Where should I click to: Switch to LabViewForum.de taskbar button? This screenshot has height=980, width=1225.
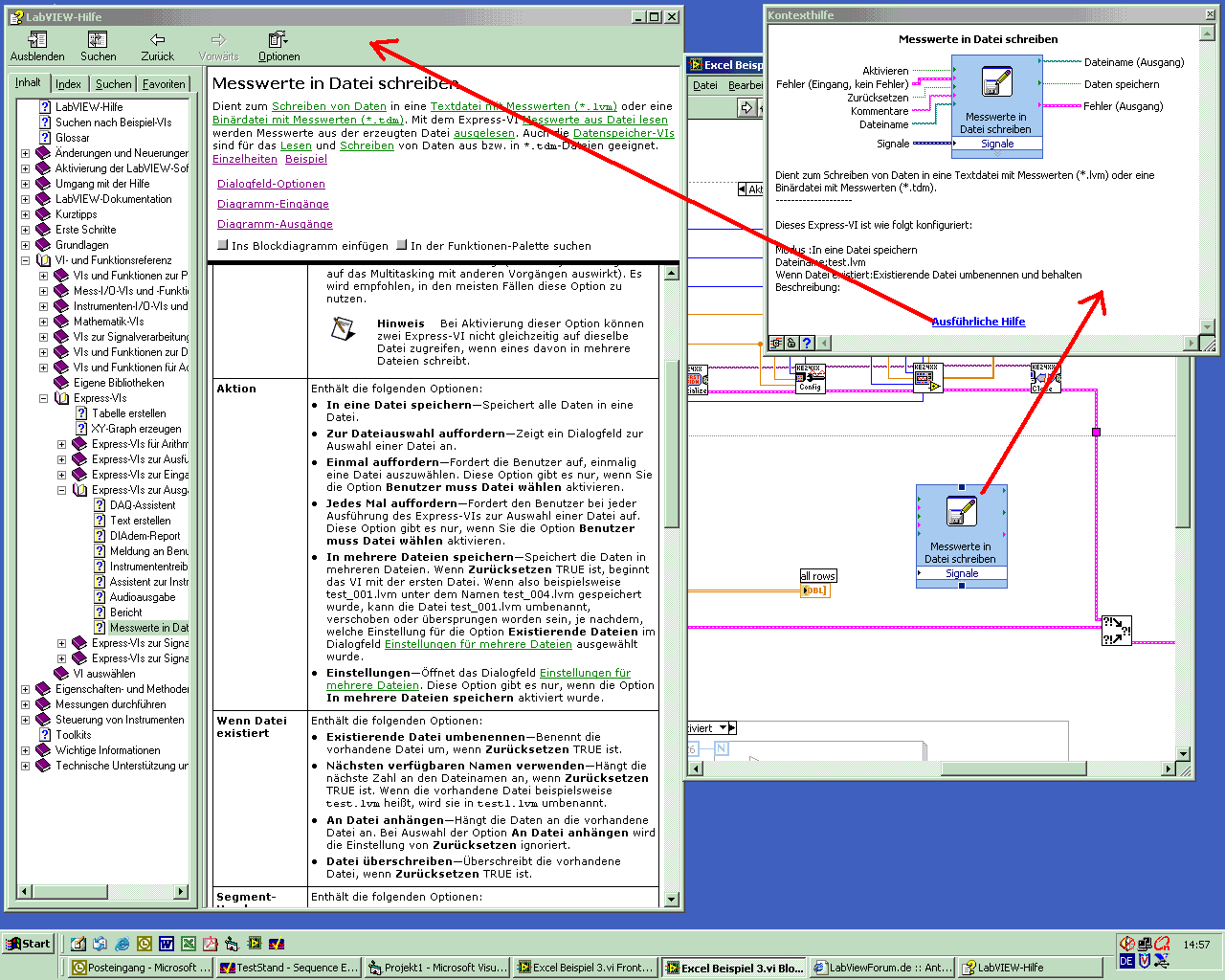coord(882,968)
